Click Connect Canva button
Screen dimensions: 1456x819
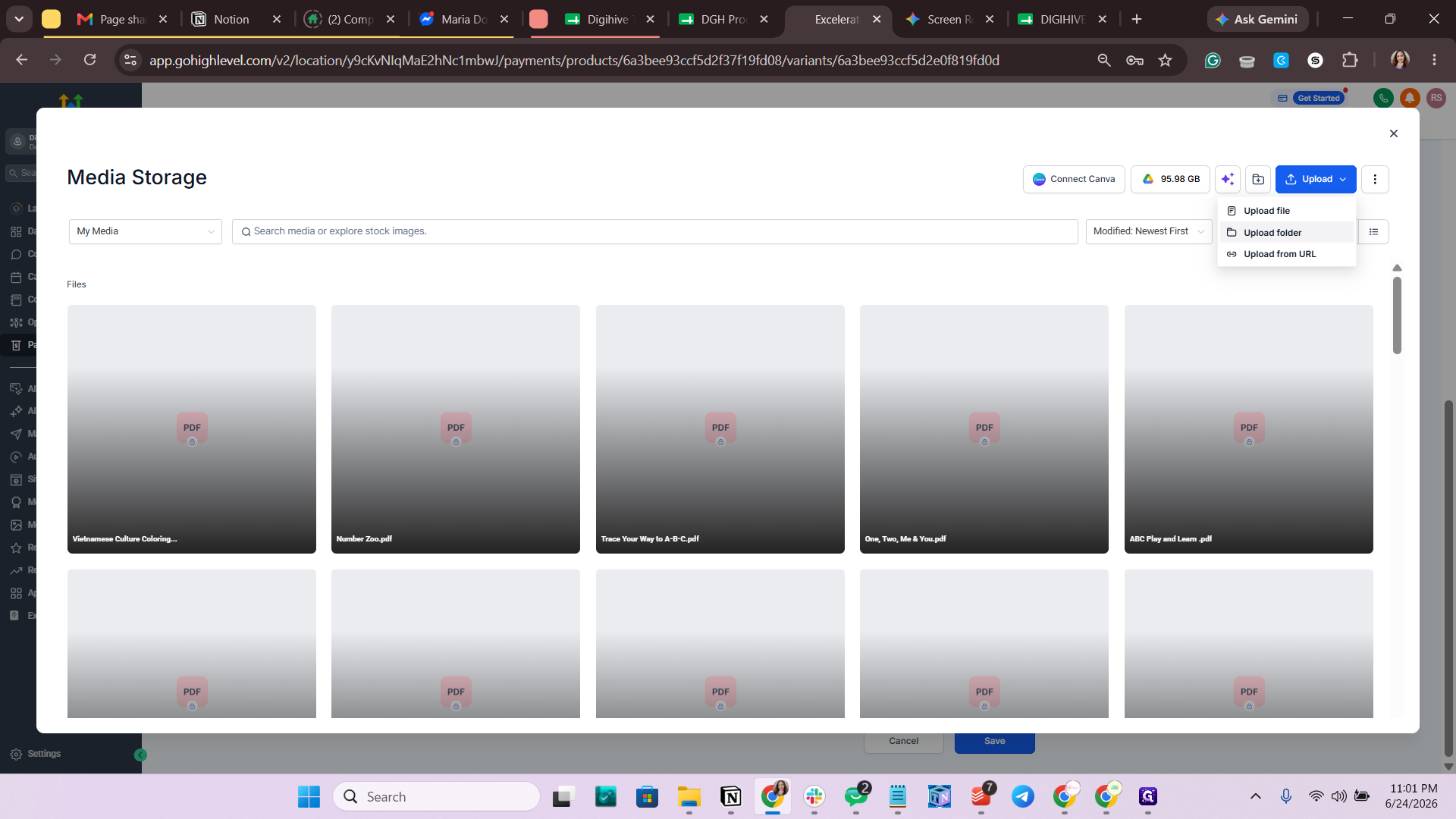1074,180
